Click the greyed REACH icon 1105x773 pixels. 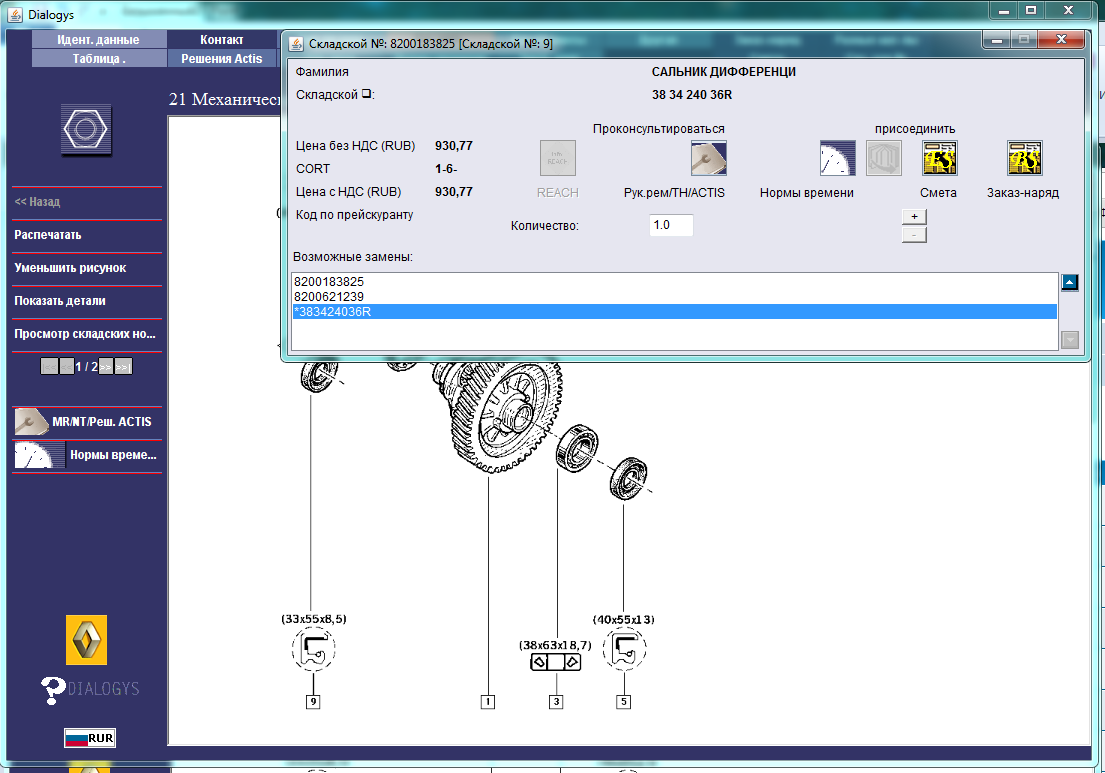point(557,158)
